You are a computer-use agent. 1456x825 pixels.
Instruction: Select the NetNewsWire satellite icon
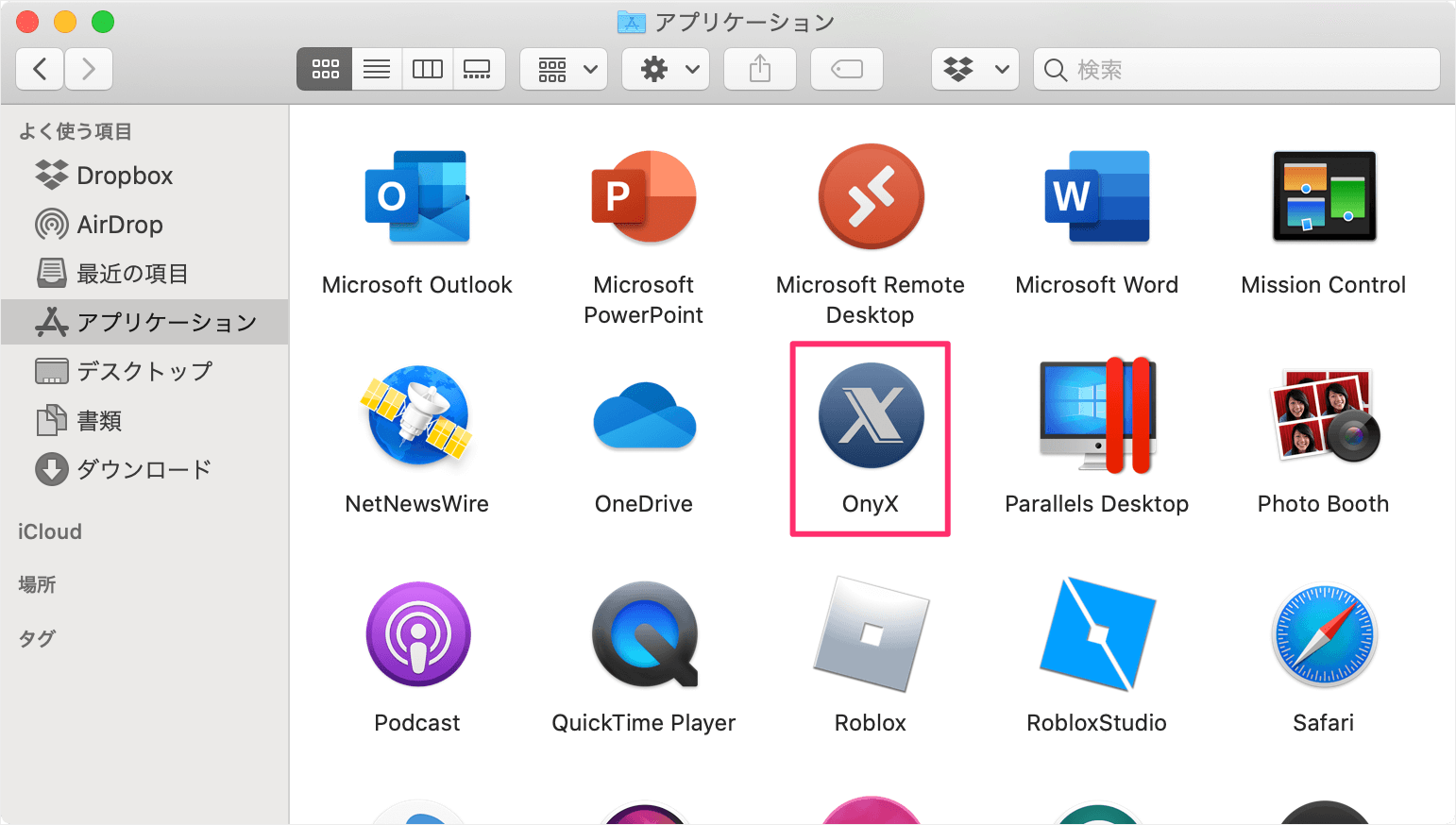tap(417, 415)
